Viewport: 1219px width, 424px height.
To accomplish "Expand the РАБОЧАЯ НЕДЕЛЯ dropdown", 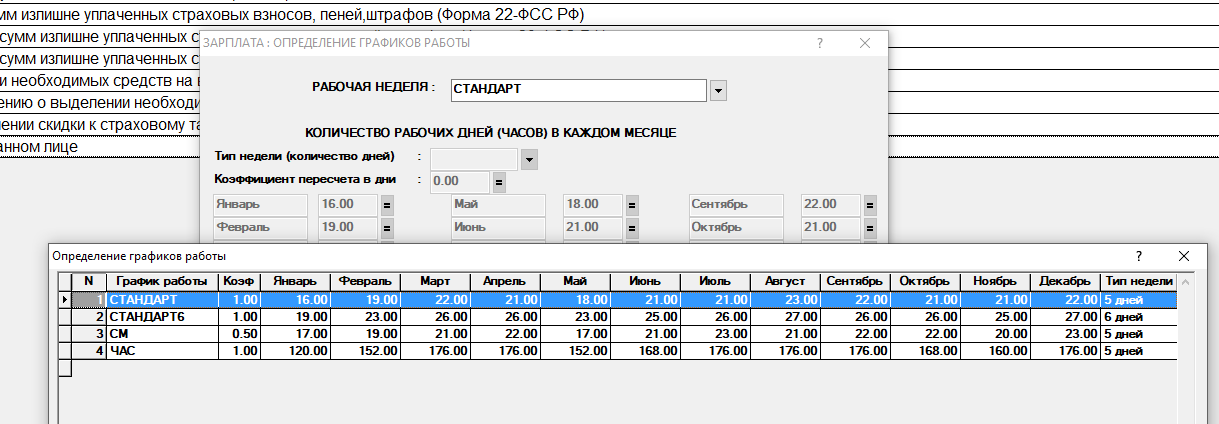I will coord(718,90).
